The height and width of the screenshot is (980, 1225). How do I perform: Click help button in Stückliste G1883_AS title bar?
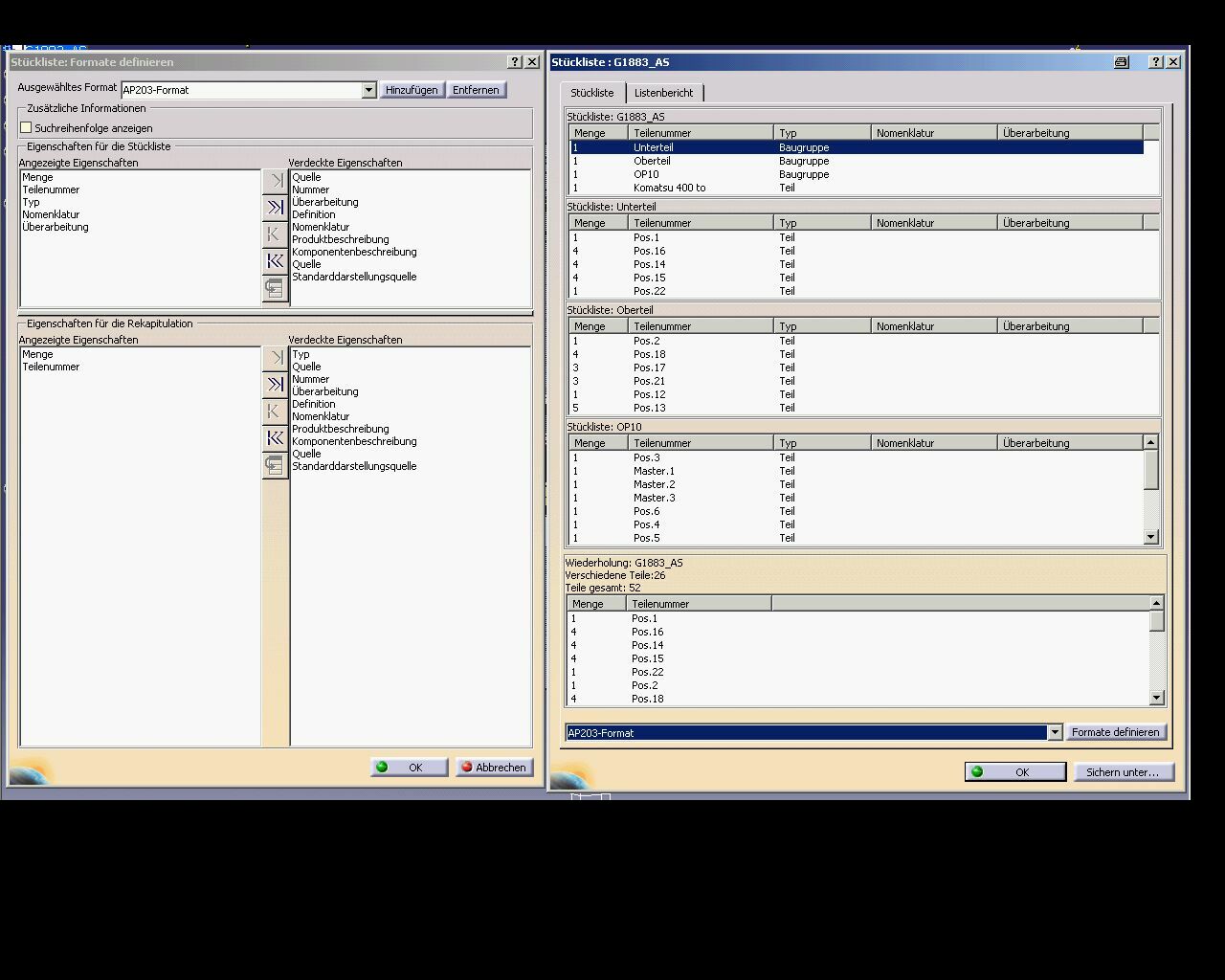pyautogui.click(x=1155, y=61)
